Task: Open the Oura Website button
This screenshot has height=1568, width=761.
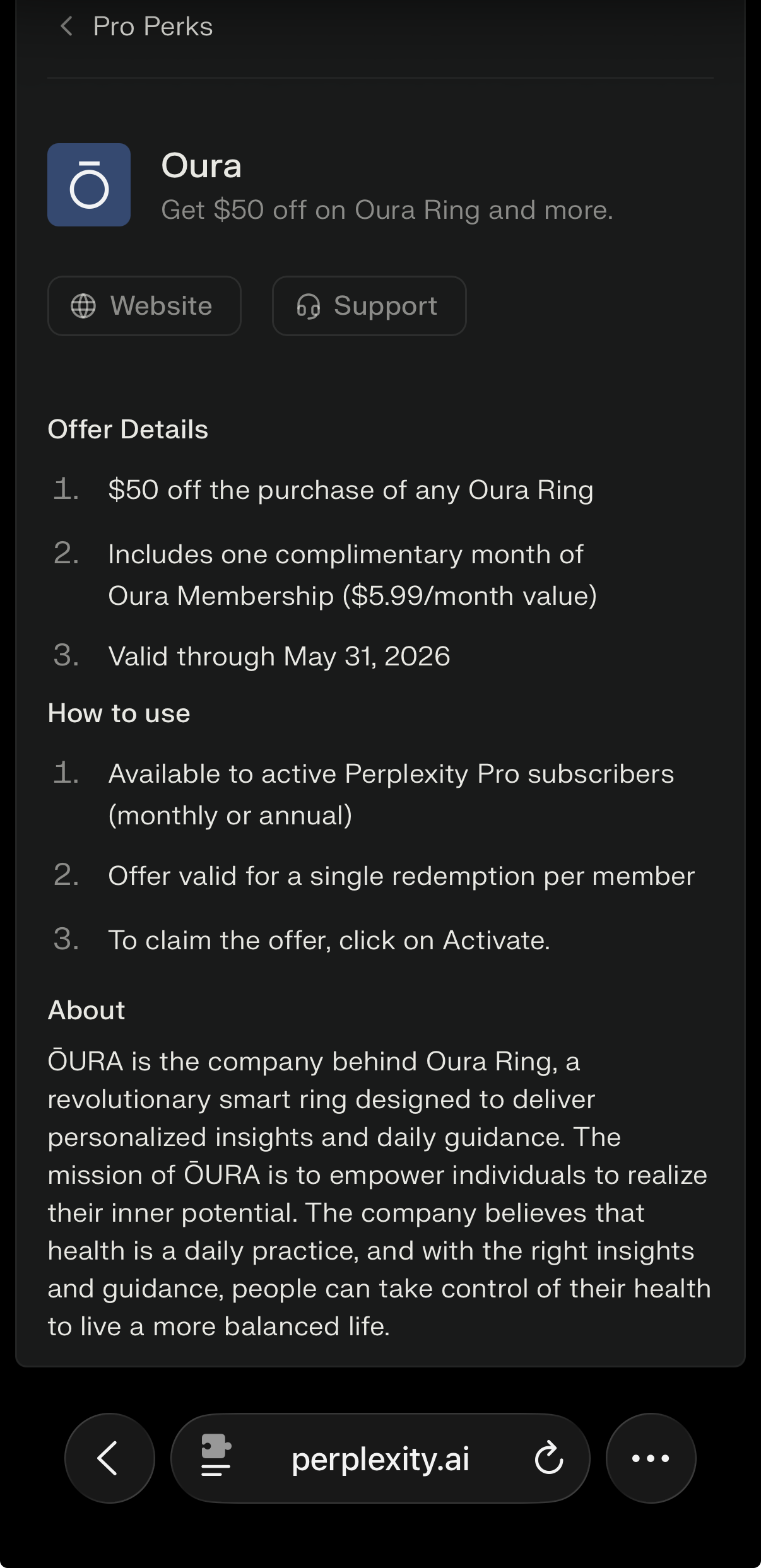Action: point(145,306)
